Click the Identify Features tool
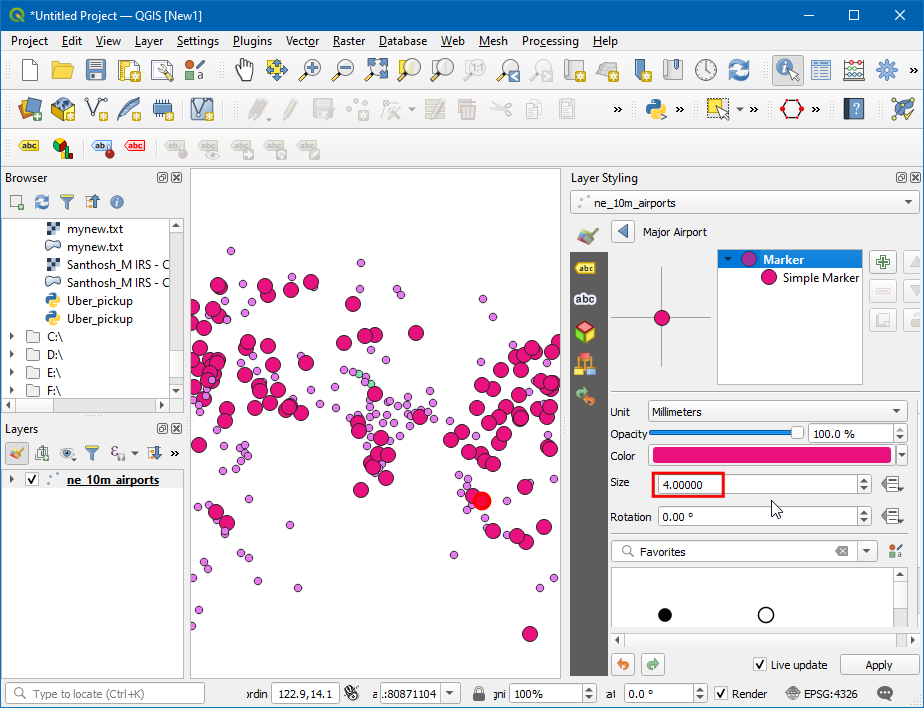 coord(787,70)
